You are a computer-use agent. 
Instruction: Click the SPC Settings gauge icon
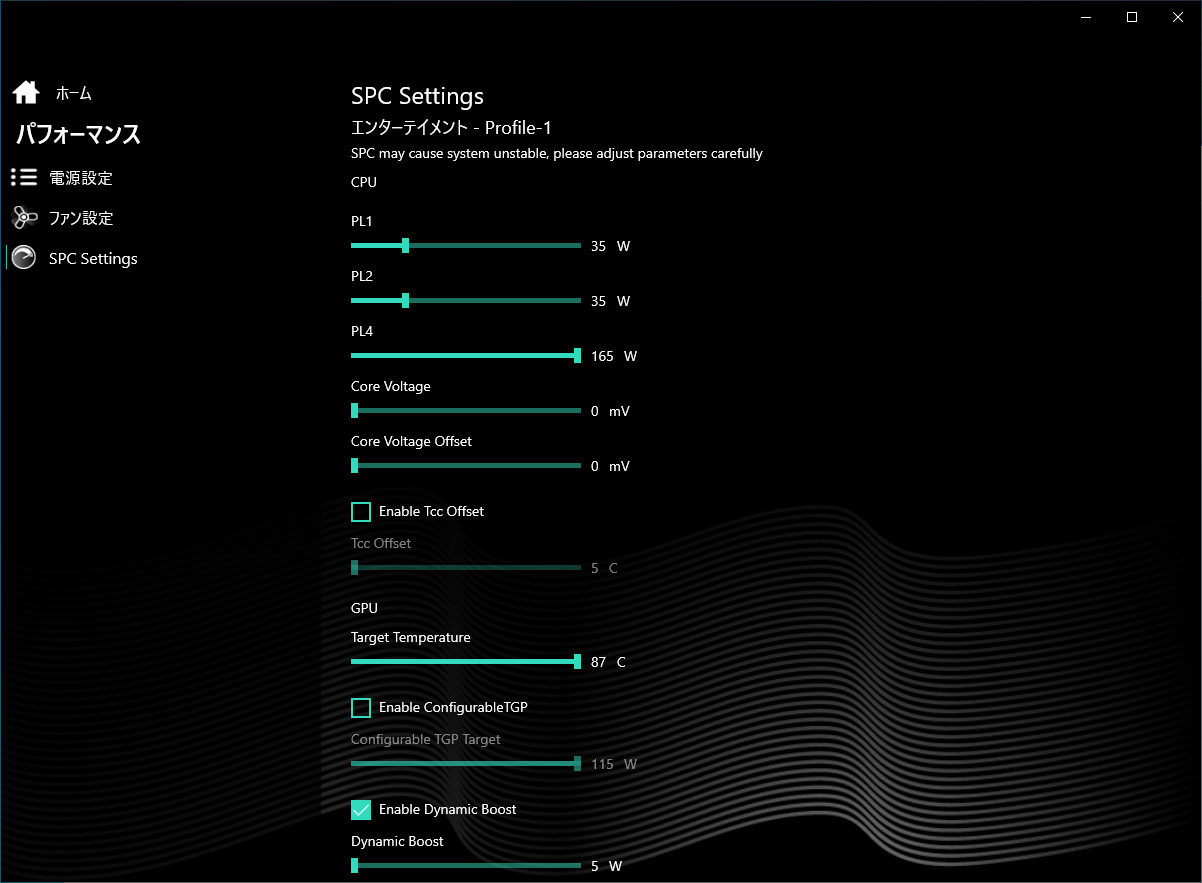[24, 258]
